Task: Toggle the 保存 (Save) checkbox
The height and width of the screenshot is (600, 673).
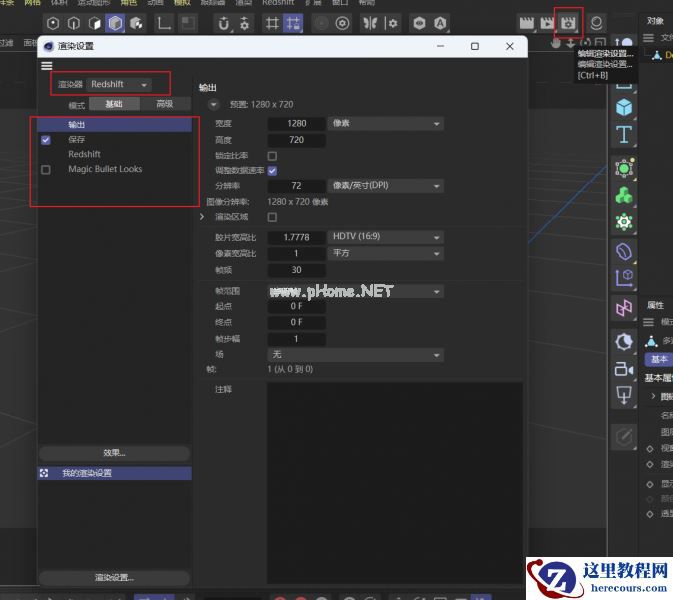Action: tap(46, 140)
